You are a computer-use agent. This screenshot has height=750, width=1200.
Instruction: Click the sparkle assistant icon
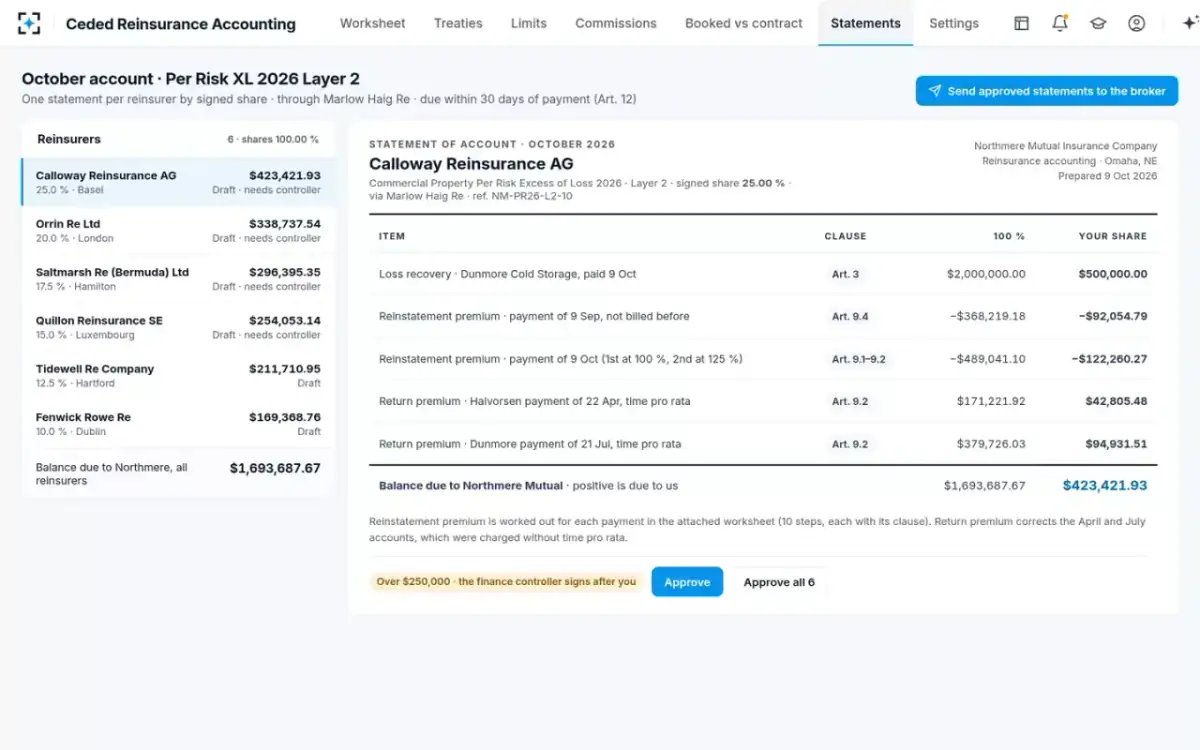[1190, 23]
